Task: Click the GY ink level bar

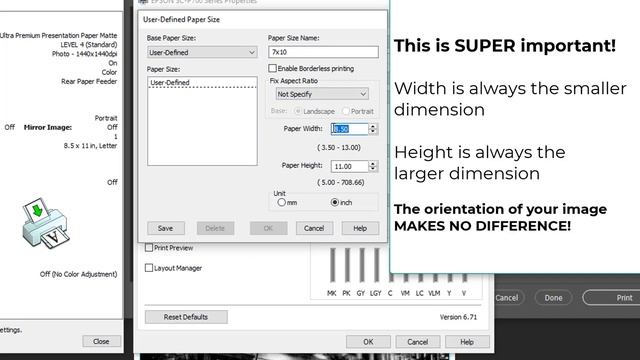Action: (362, 265)
